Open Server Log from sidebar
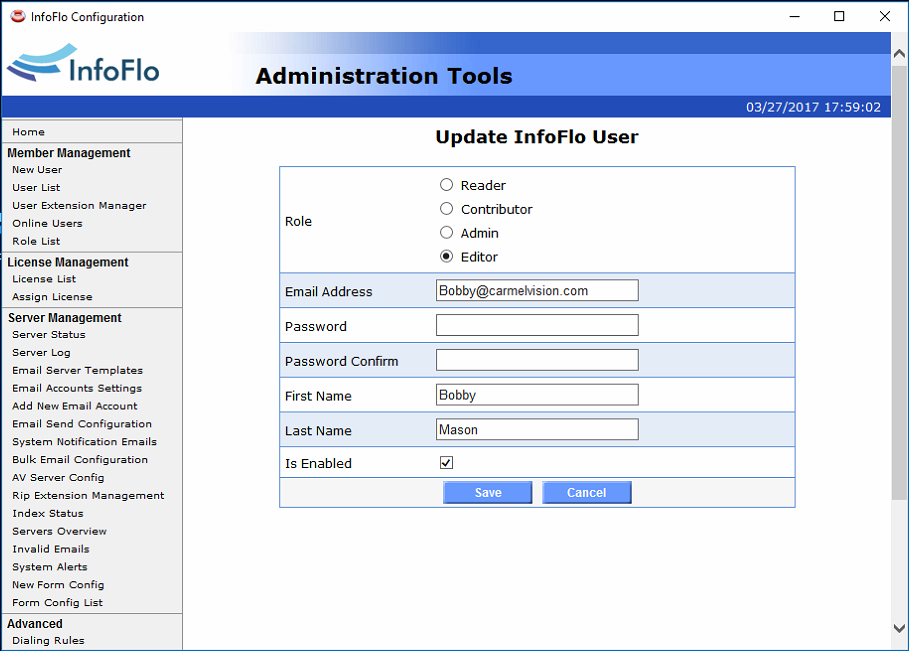909x651 pixels. click(41, 353)
